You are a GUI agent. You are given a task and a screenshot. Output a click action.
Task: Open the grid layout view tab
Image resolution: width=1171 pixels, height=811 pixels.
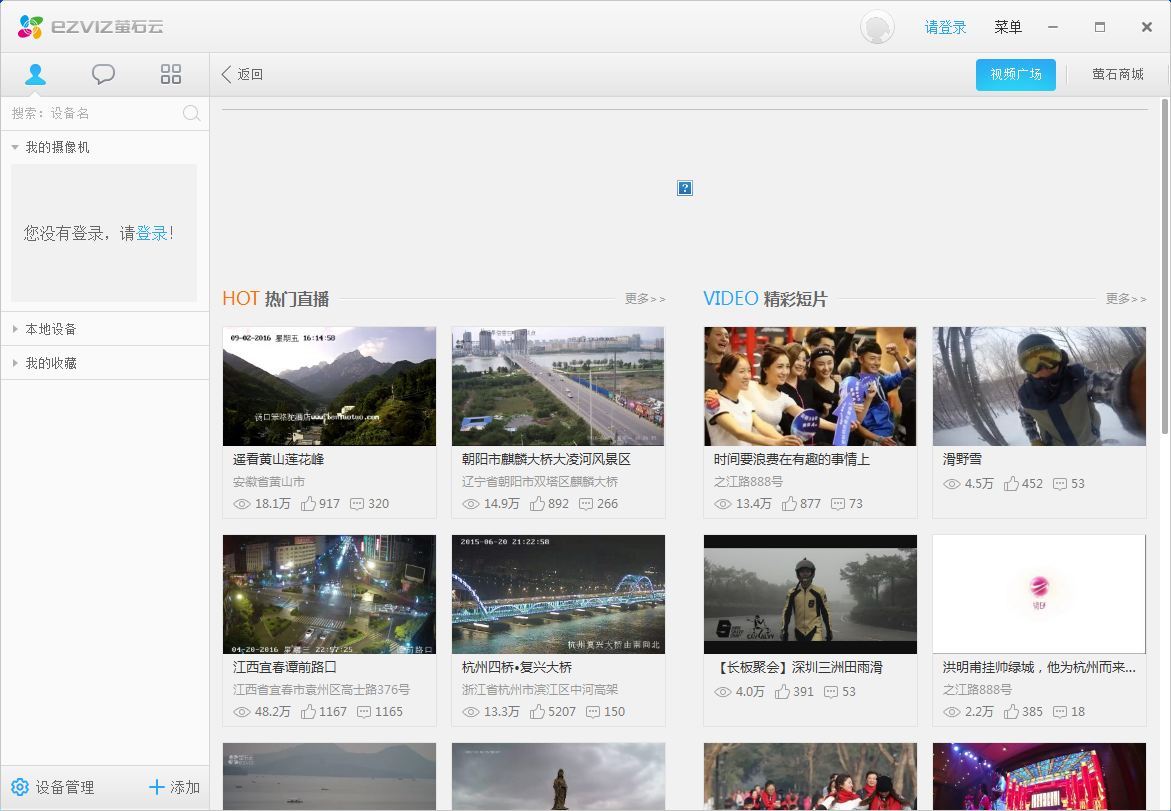[x=171, y=74]
